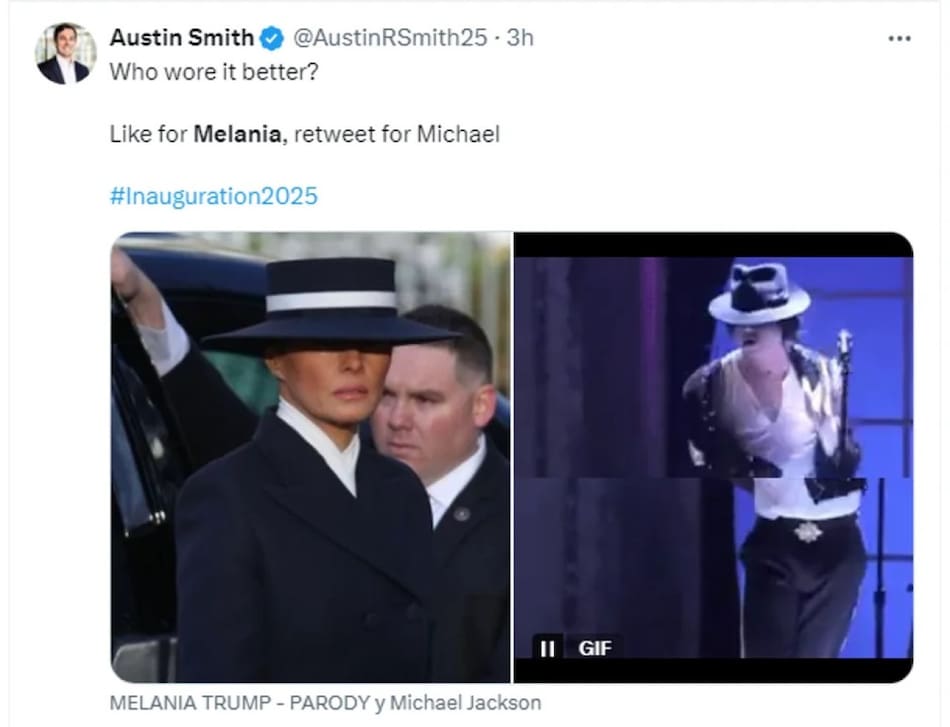
Task: Open the Austin Smith display name link
Action: [x=181, y=38]
